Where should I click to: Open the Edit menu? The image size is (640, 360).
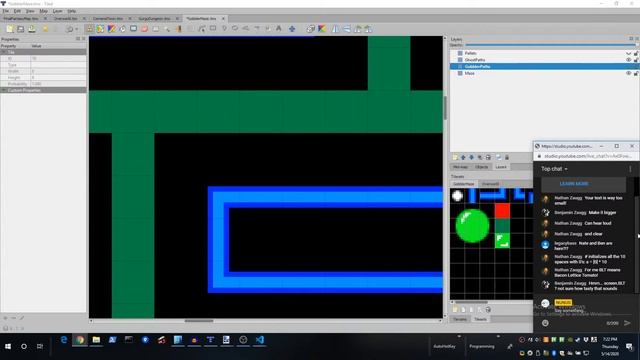click(17, 11)
